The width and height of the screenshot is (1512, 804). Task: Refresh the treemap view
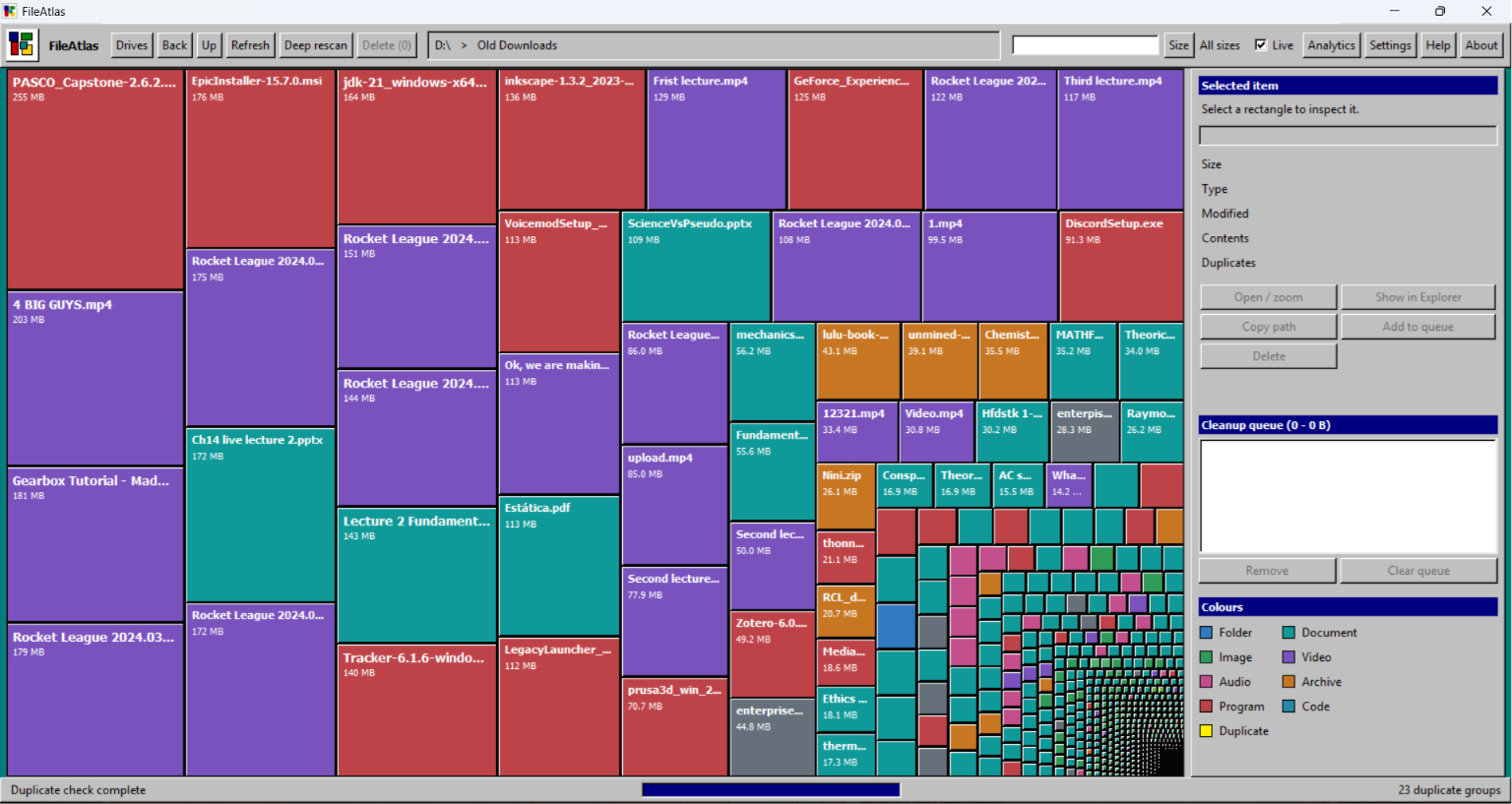tap(250, 45)
